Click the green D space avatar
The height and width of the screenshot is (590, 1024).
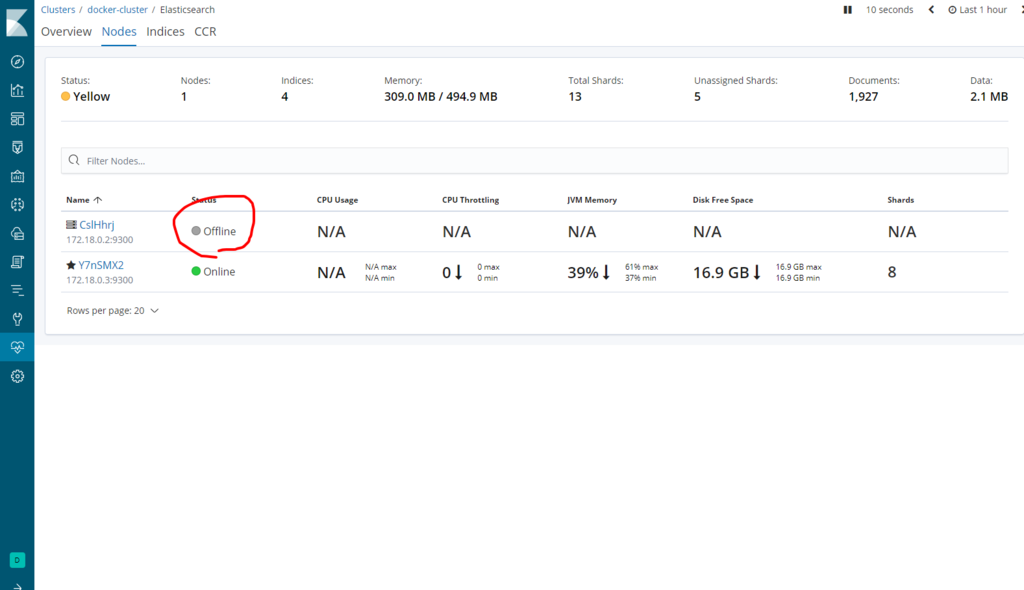tap(17, 560)
